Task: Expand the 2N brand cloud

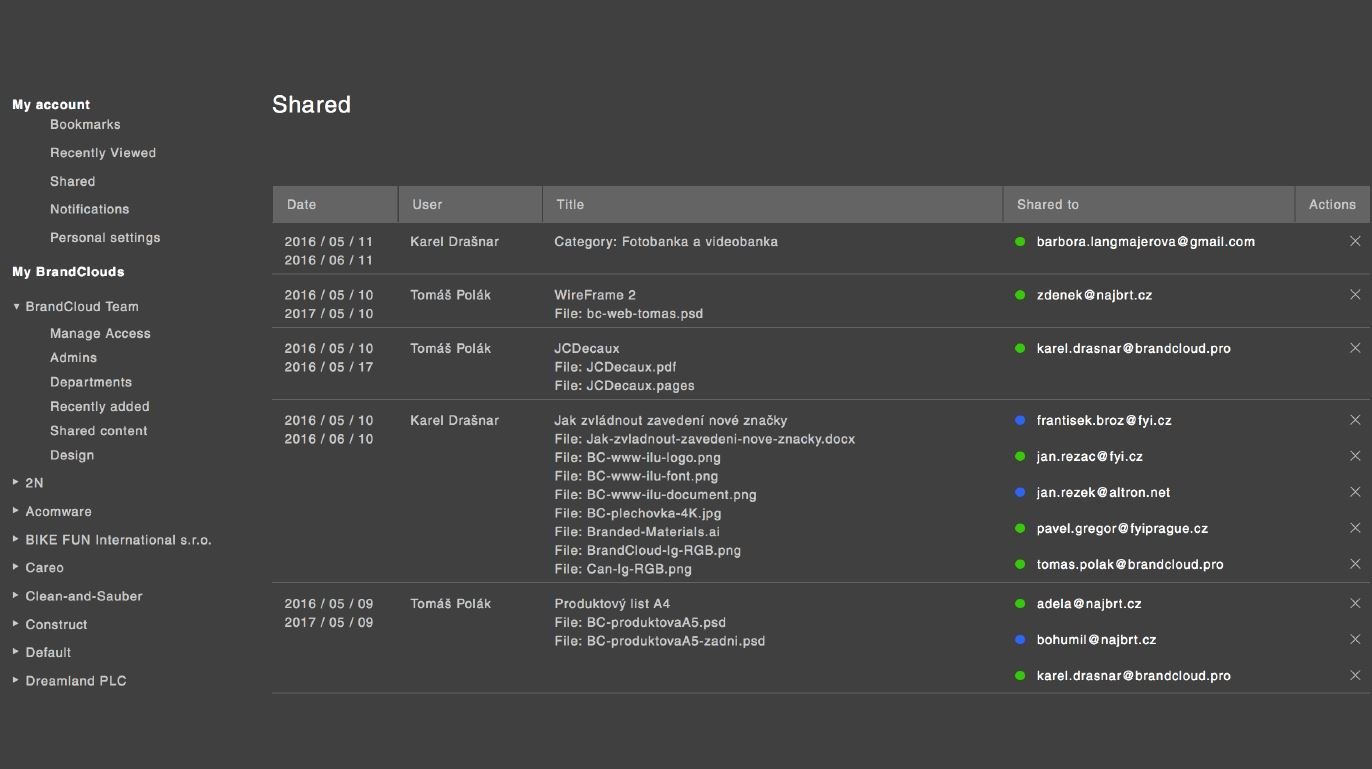Action: (17, 483)
